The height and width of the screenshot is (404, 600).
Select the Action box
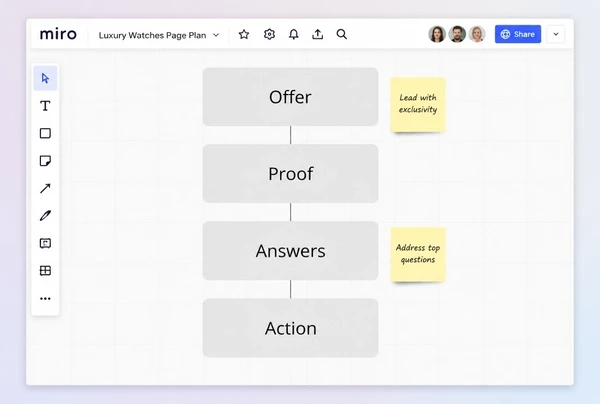pyautogui.click(x=290, y=328)
